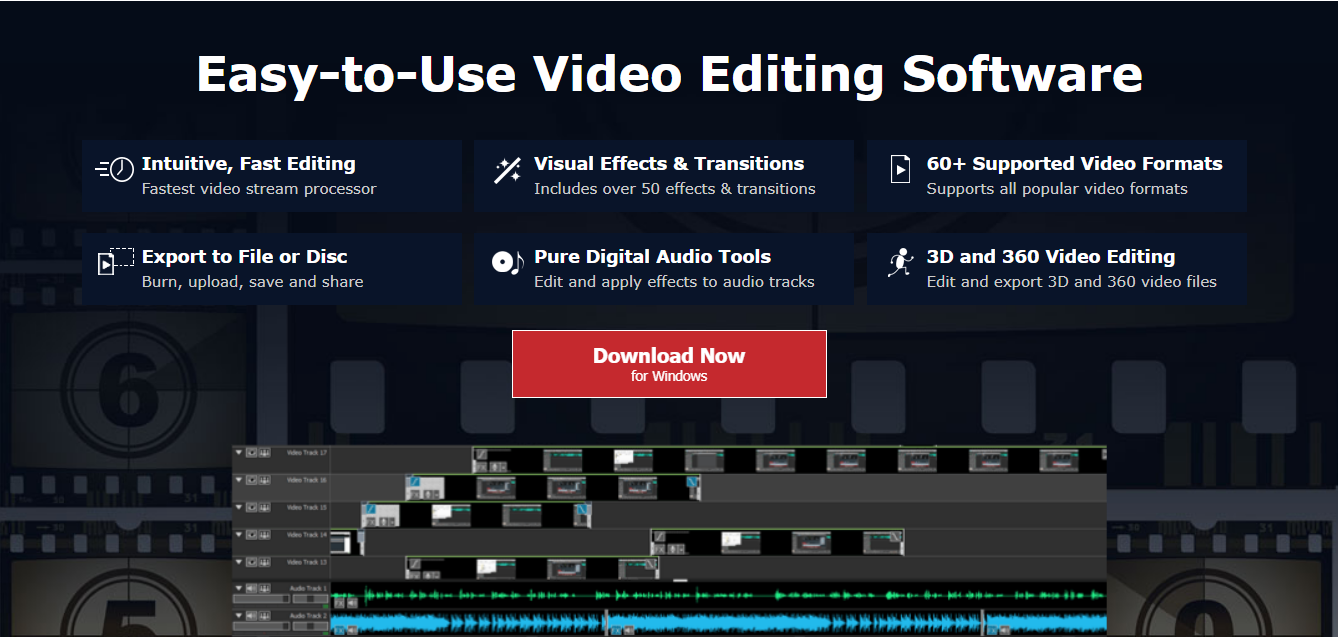Collapse Video Track 15 with its triangle
The width and height of the screenshot is (1338, 637).
[x=238, y=507]
